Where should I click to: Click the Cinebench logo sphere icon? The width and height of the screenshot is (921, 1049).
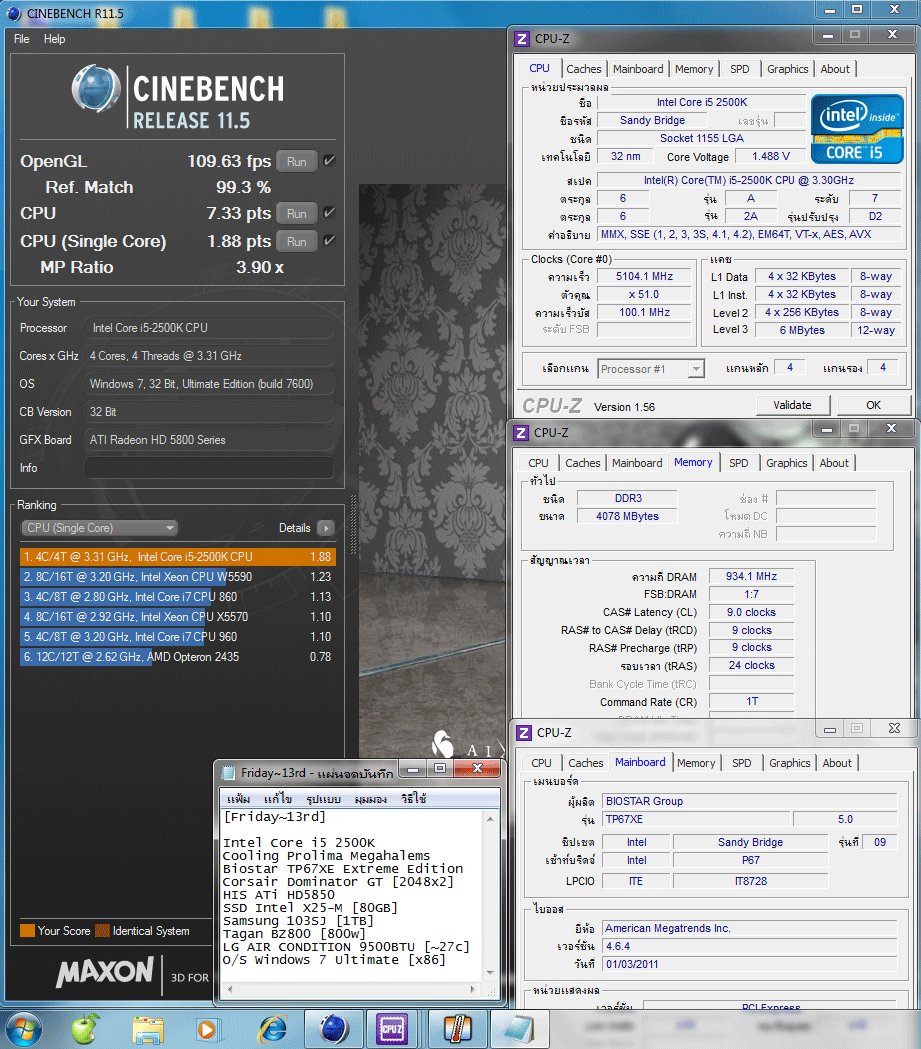[x=96, y=89]
